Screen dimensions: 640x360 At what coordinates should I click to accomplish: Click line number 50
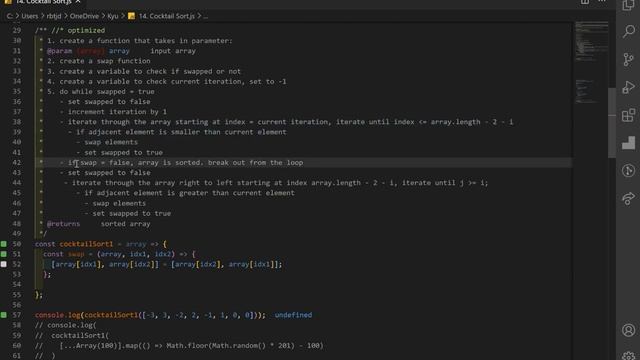point(16,244)
